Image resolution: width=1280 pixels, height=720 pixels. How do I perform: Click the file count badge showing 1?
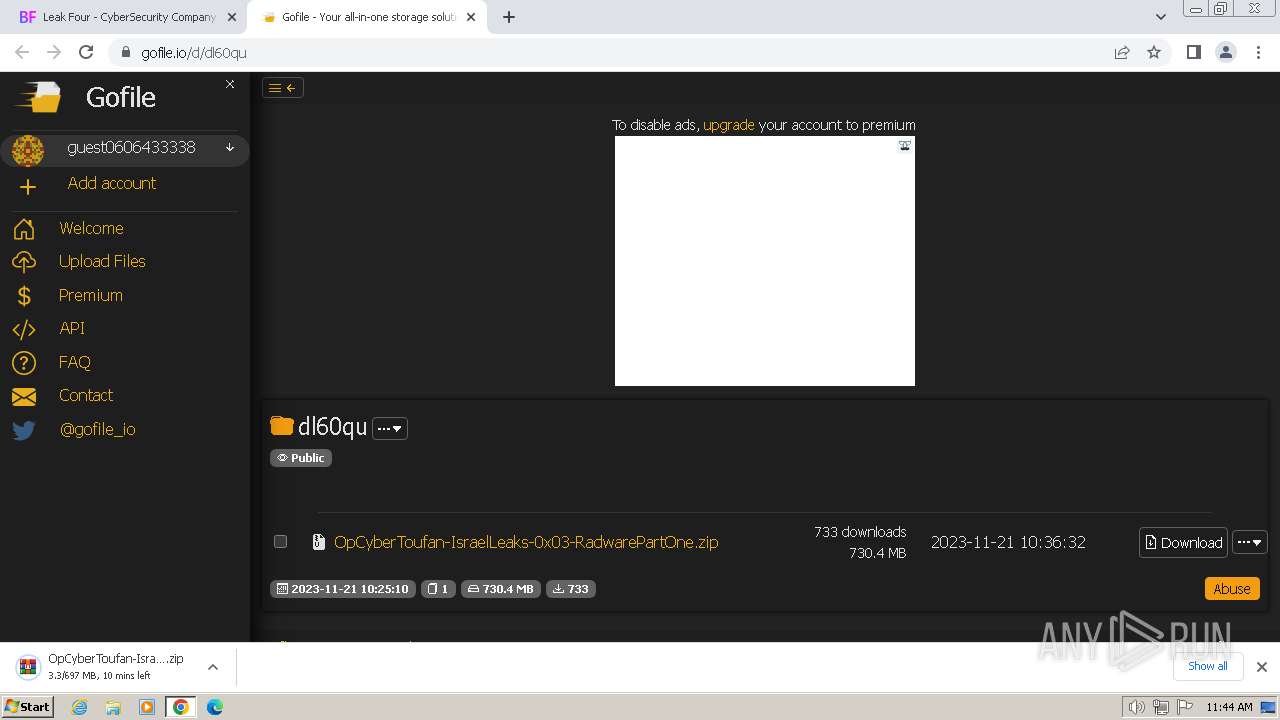438,589
